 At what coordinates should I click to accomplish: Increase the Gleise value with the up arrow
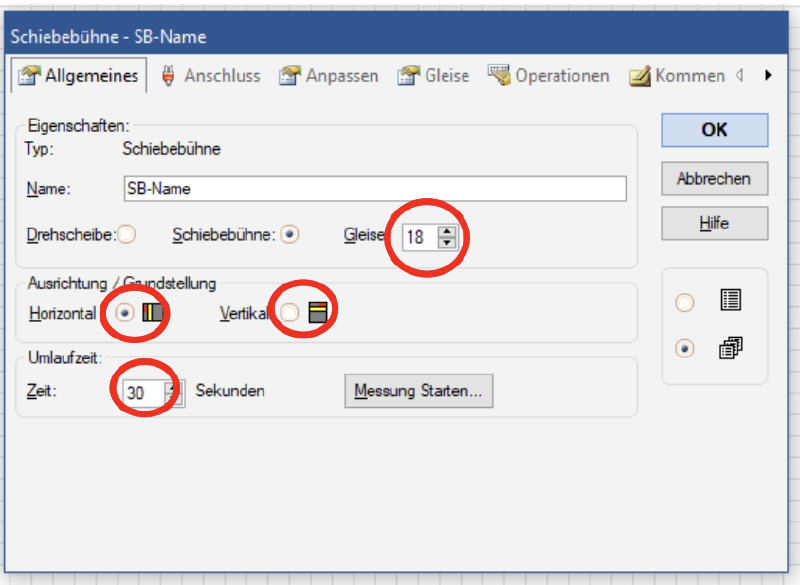coord(446,231)
